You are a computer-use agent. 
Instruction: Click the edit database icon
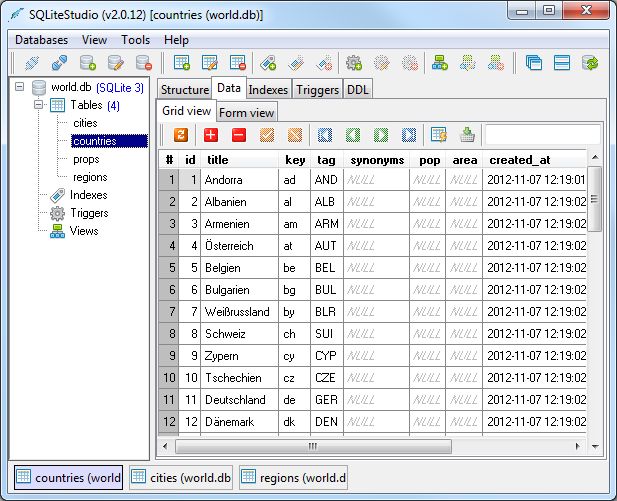pos(116,63)
